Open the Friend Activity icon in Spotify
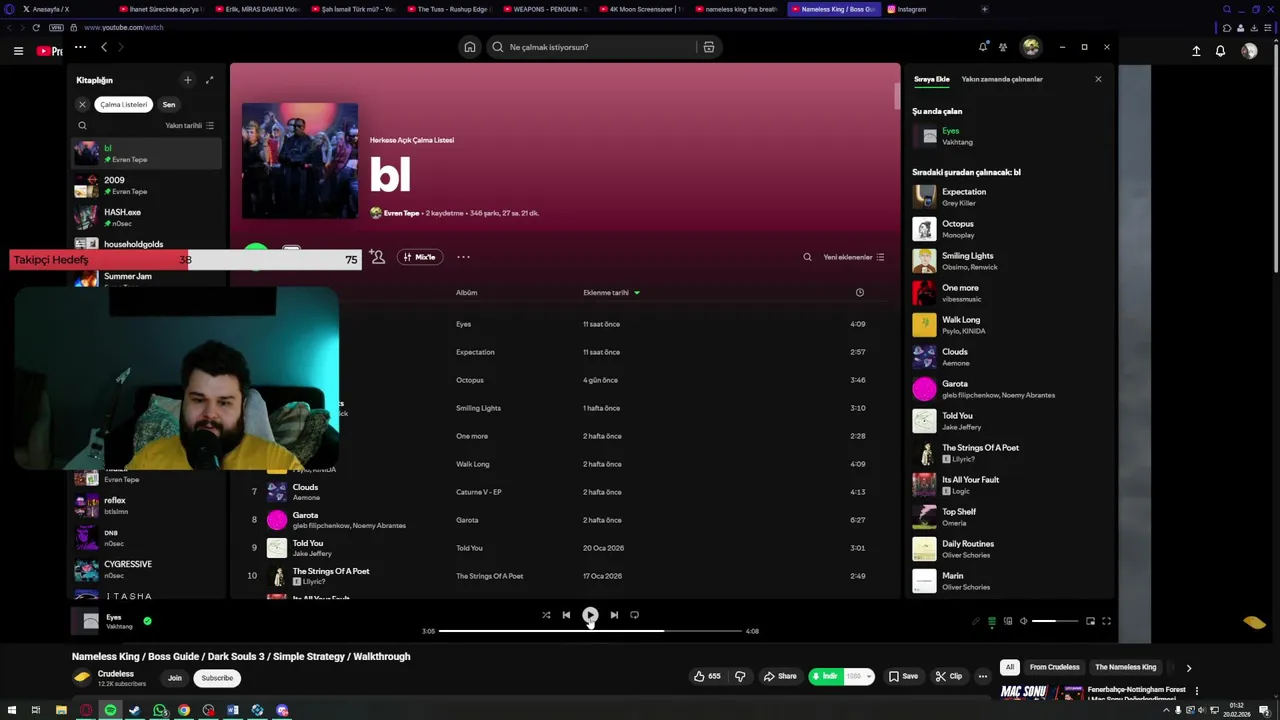 click(1003, 47)
